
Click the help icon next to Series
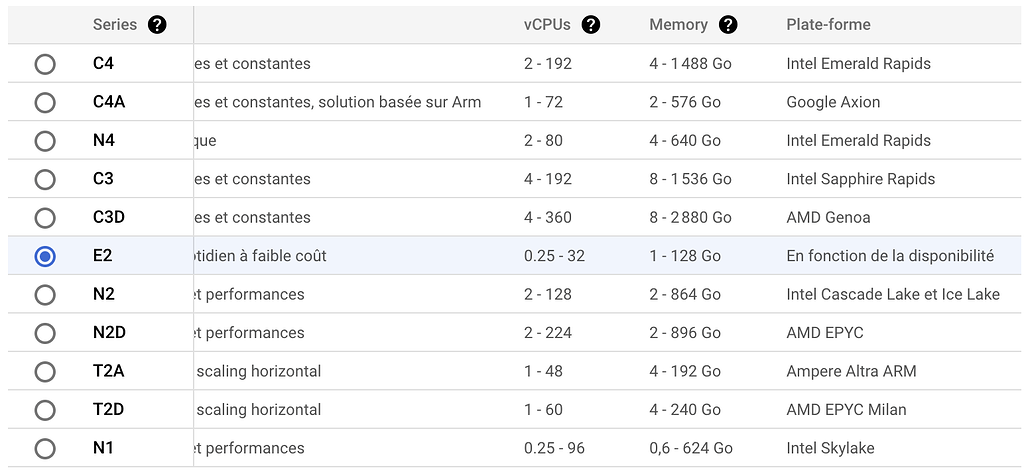pyautogui.click(x=157, y=25)
